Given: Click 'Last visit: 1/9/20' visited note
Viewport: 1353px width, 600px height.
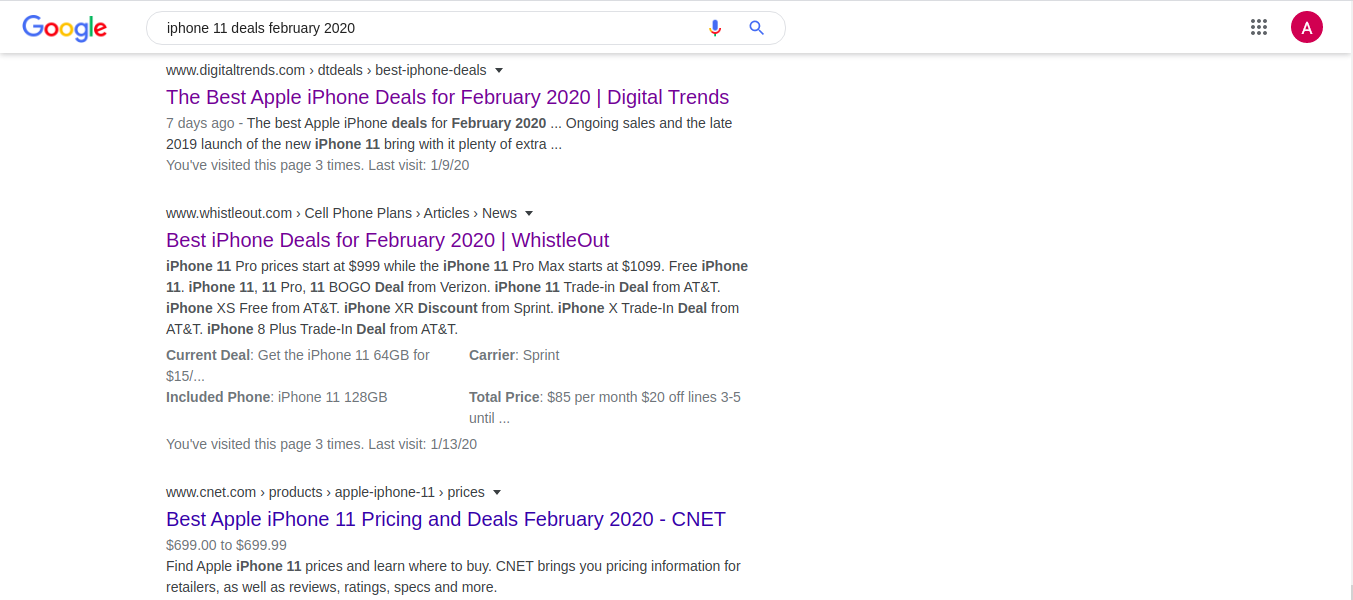Looking at the screenshot, I should click(419, 165).
